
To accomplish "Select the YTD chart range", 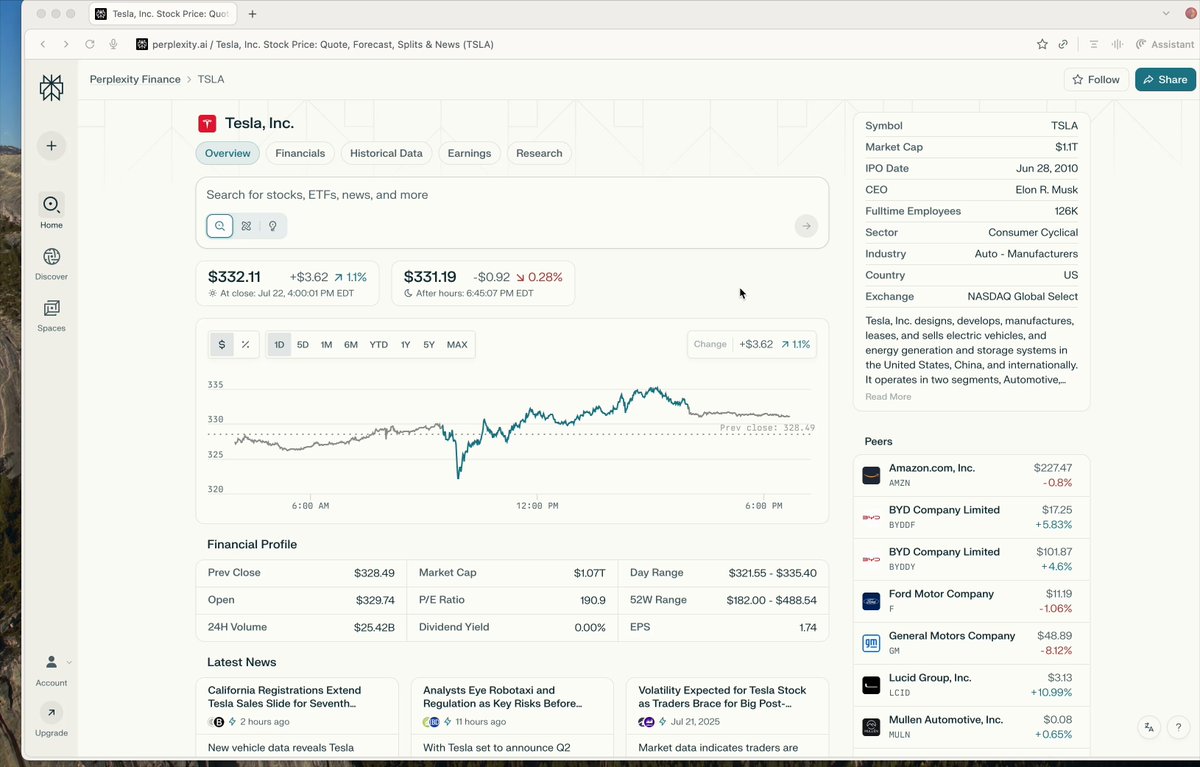I will point(378,344).
